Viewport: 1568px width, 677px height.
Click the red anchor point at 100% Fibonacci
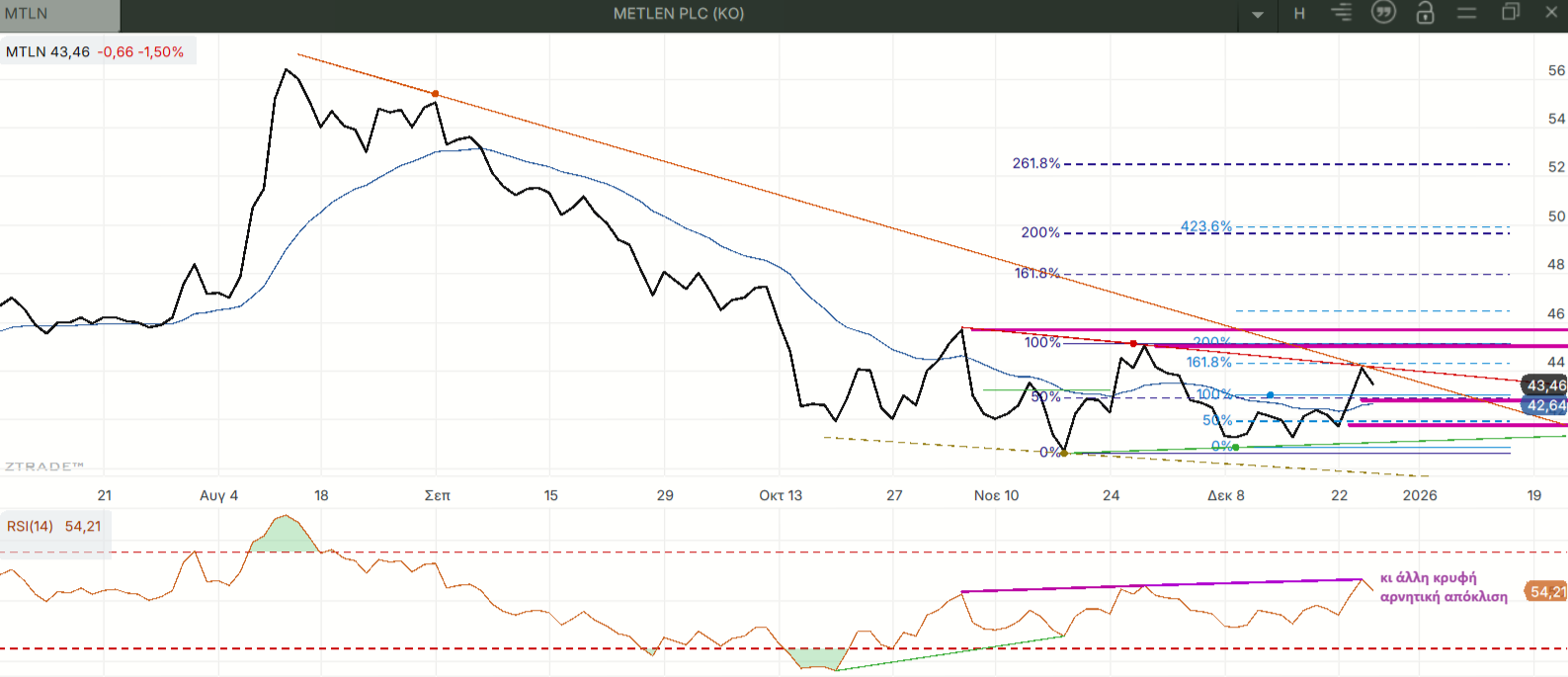click(1133, 344)
